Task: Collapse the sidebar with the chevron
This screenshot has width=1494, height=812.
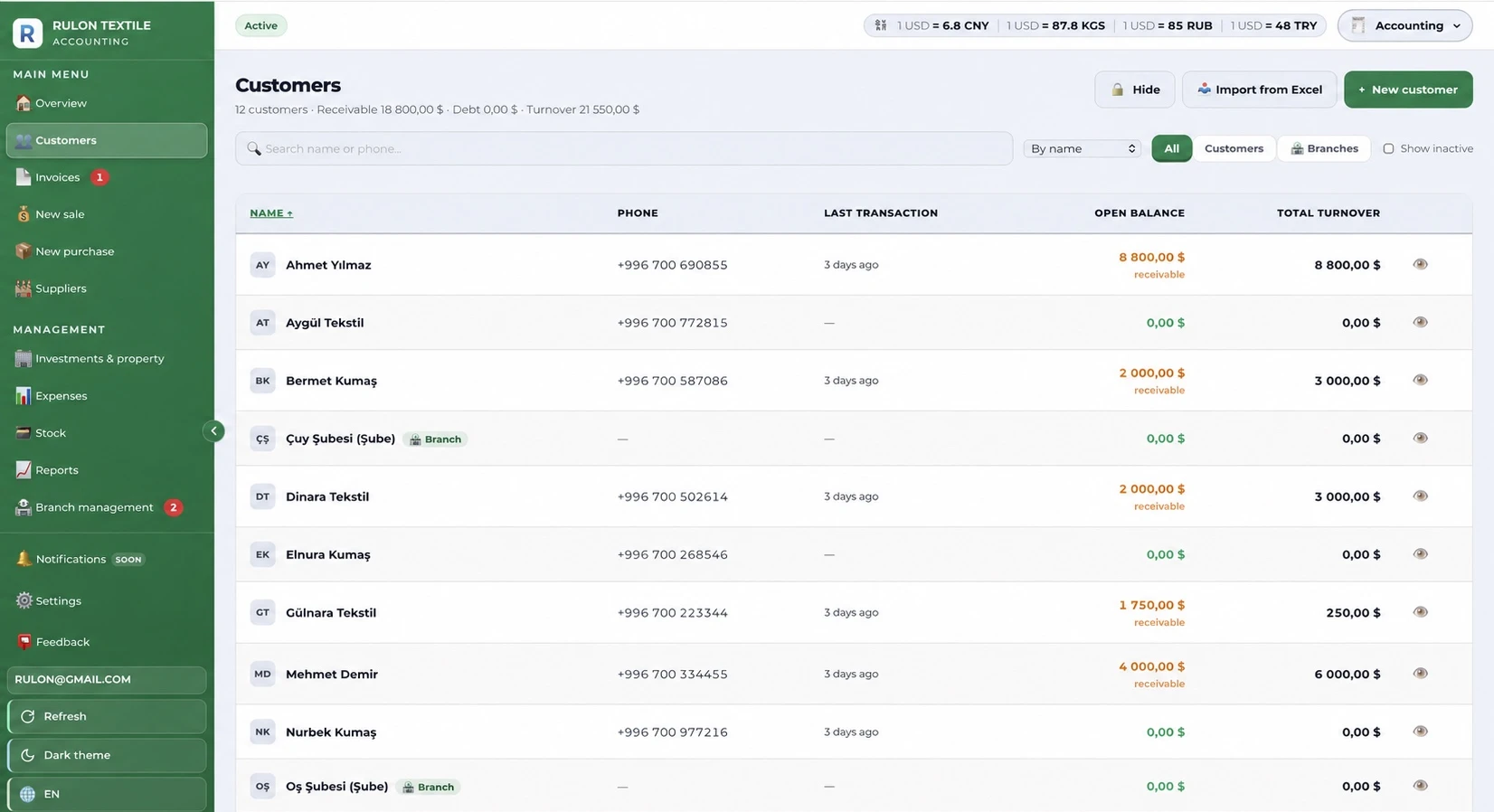Action: click(213, 431)
